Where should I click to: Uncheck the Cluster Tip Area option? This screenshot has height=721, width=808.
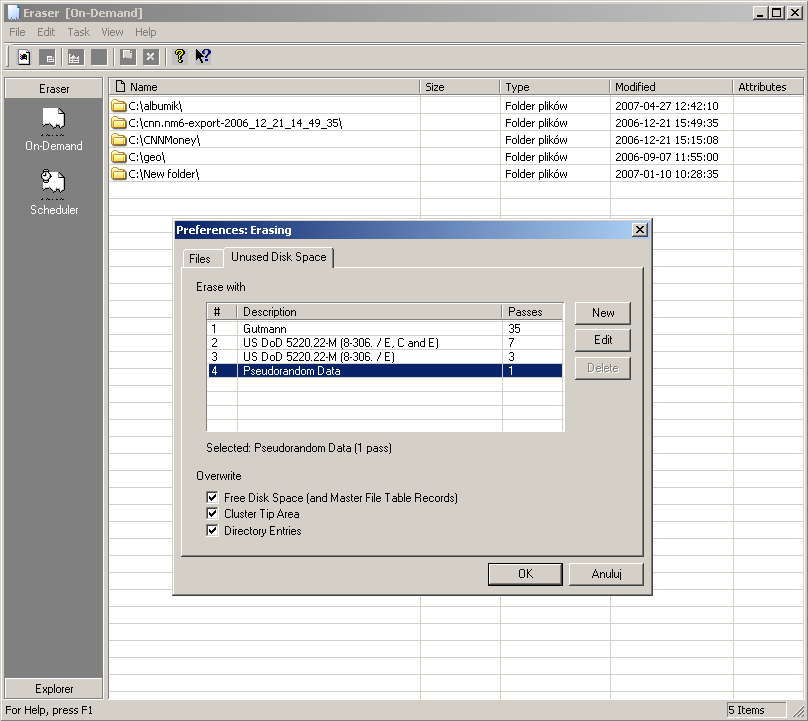(x=212, y=513)
